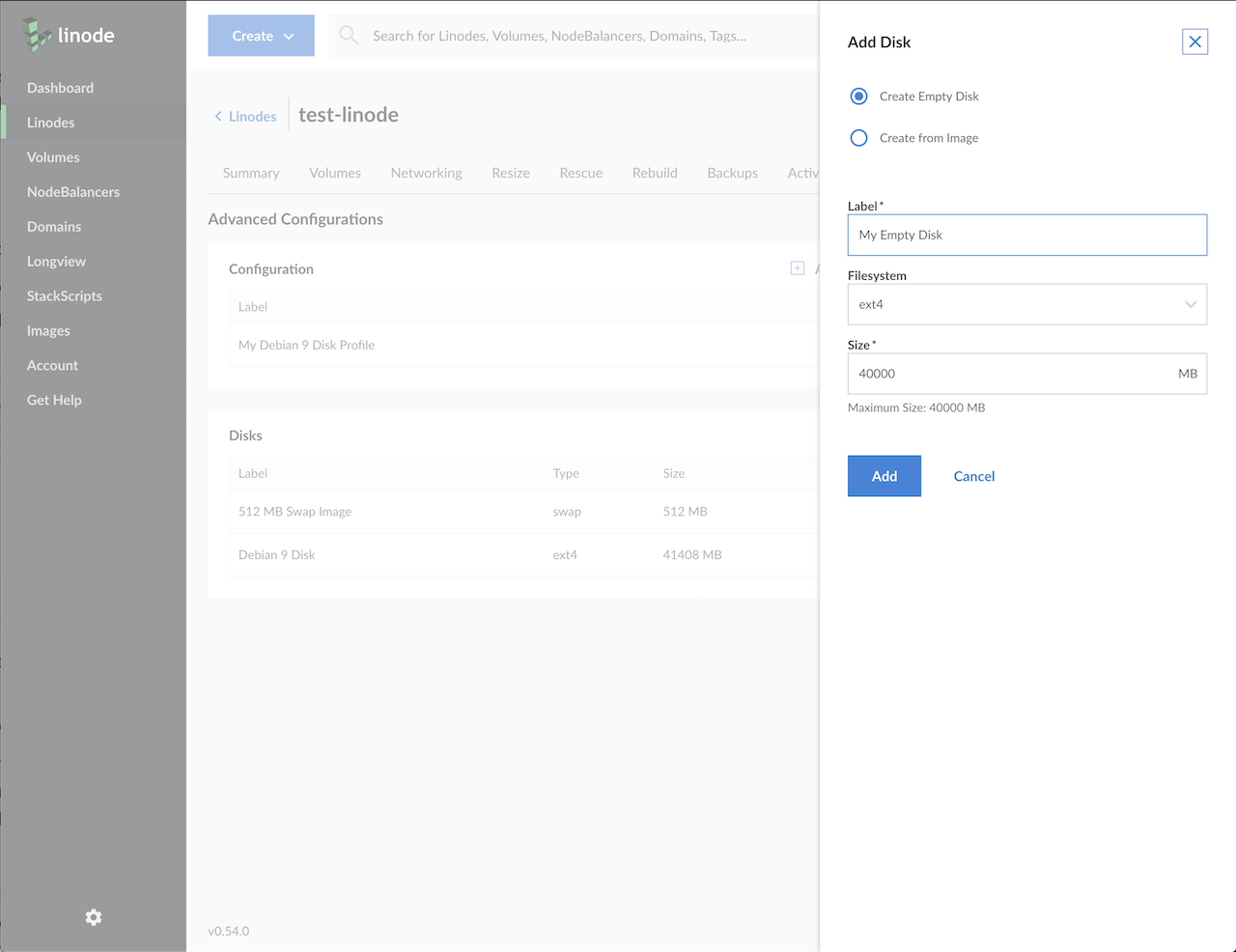Open settings via the gear icon
The width and height of the screenshot is (1236, 952).
[x=94, y=917]
